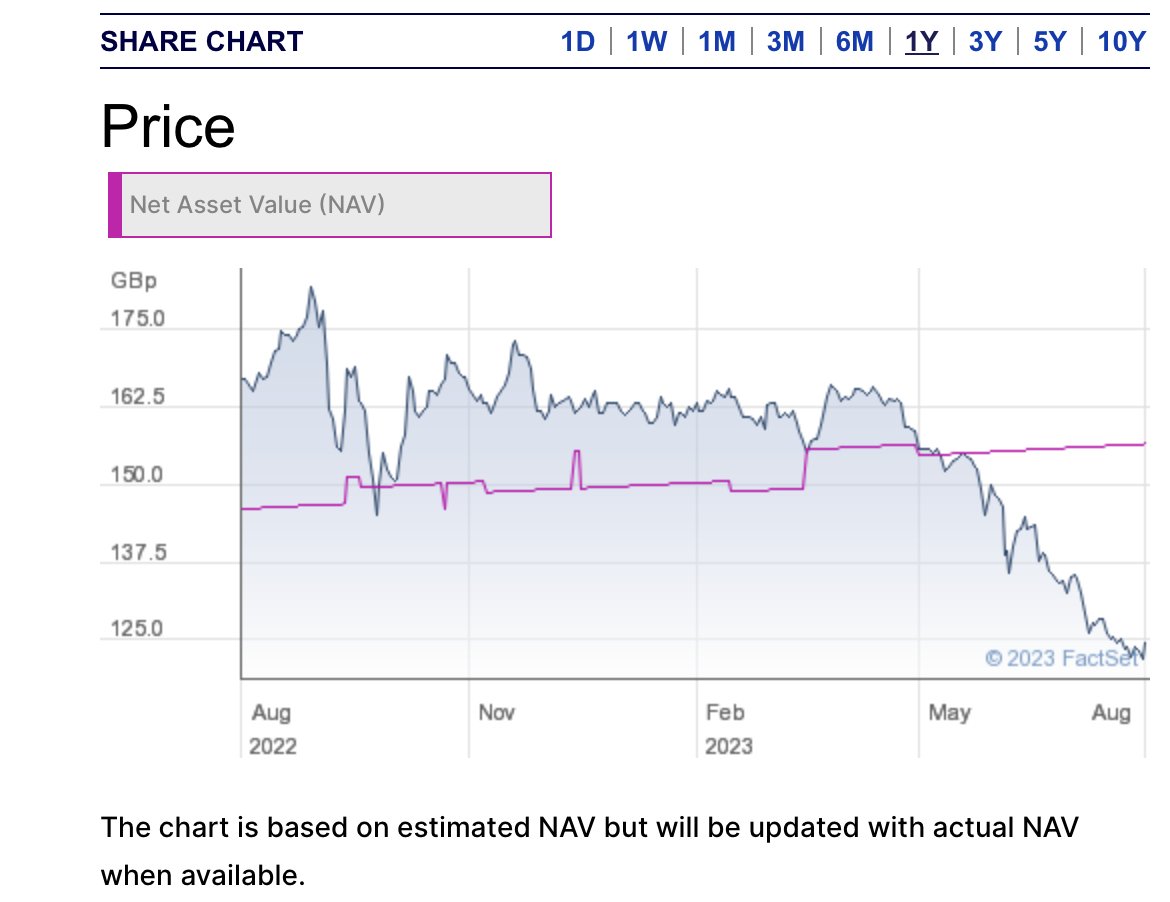Click the magenta NAV color bar

(115, 205)
